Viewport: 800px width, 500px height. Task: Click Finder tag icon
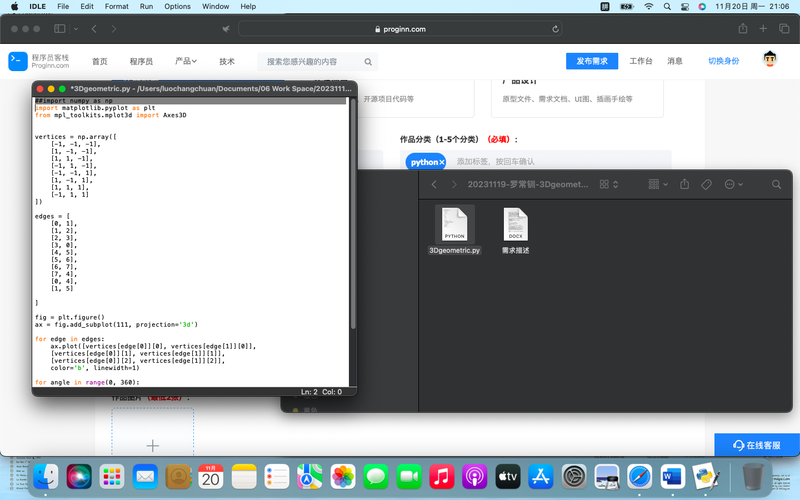coord(707,184)
